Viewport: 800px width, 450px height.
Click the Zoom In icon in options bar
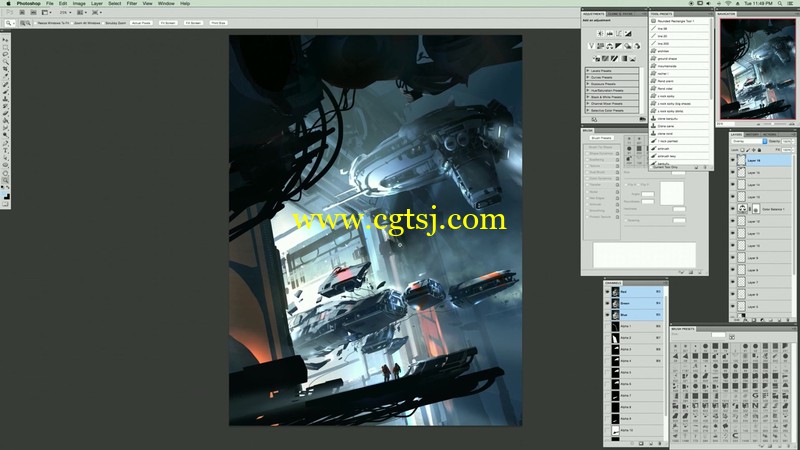click(x=23, y=23)
